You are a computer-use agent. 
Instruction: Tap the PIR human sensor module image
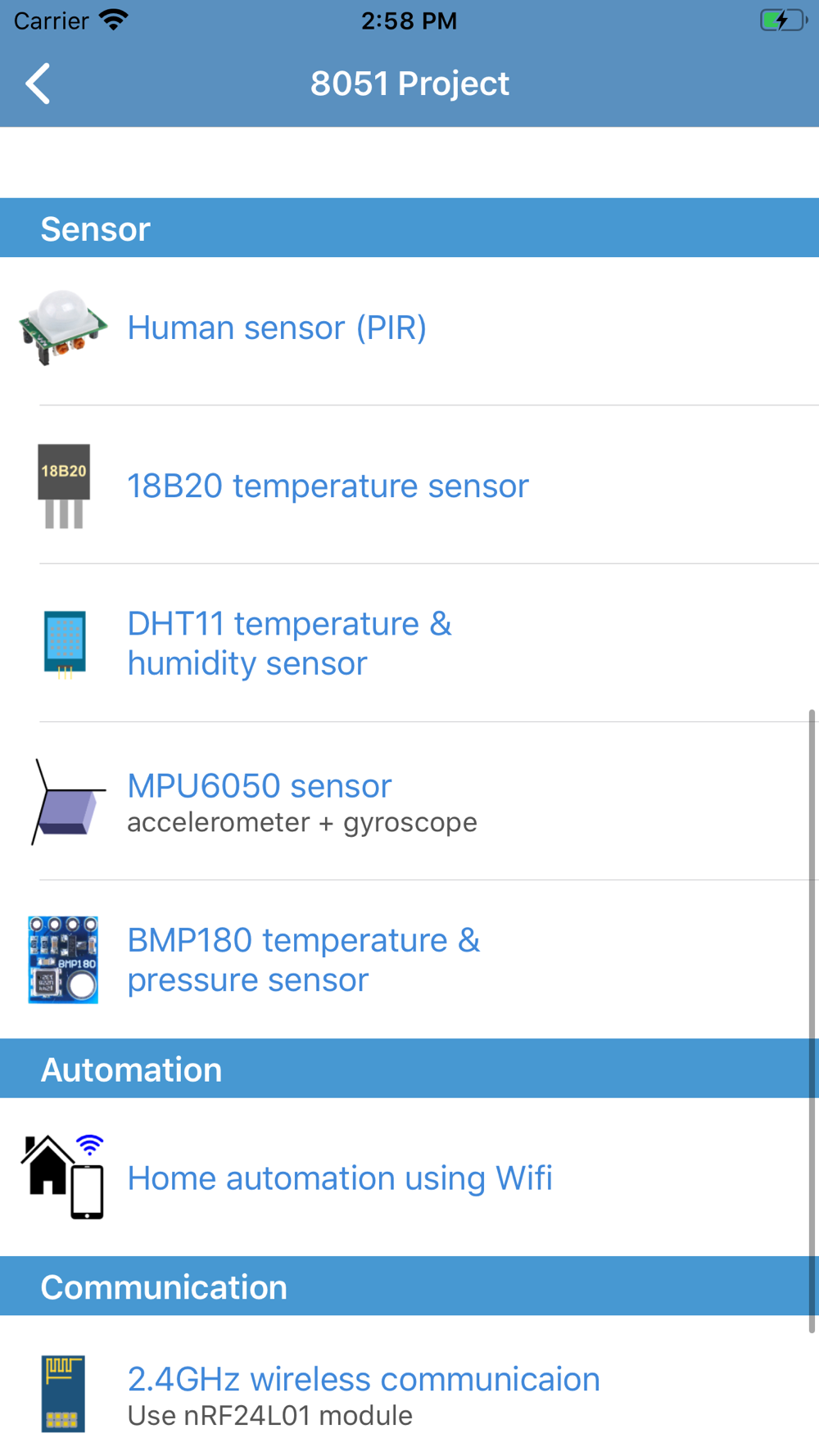(63, 327)
